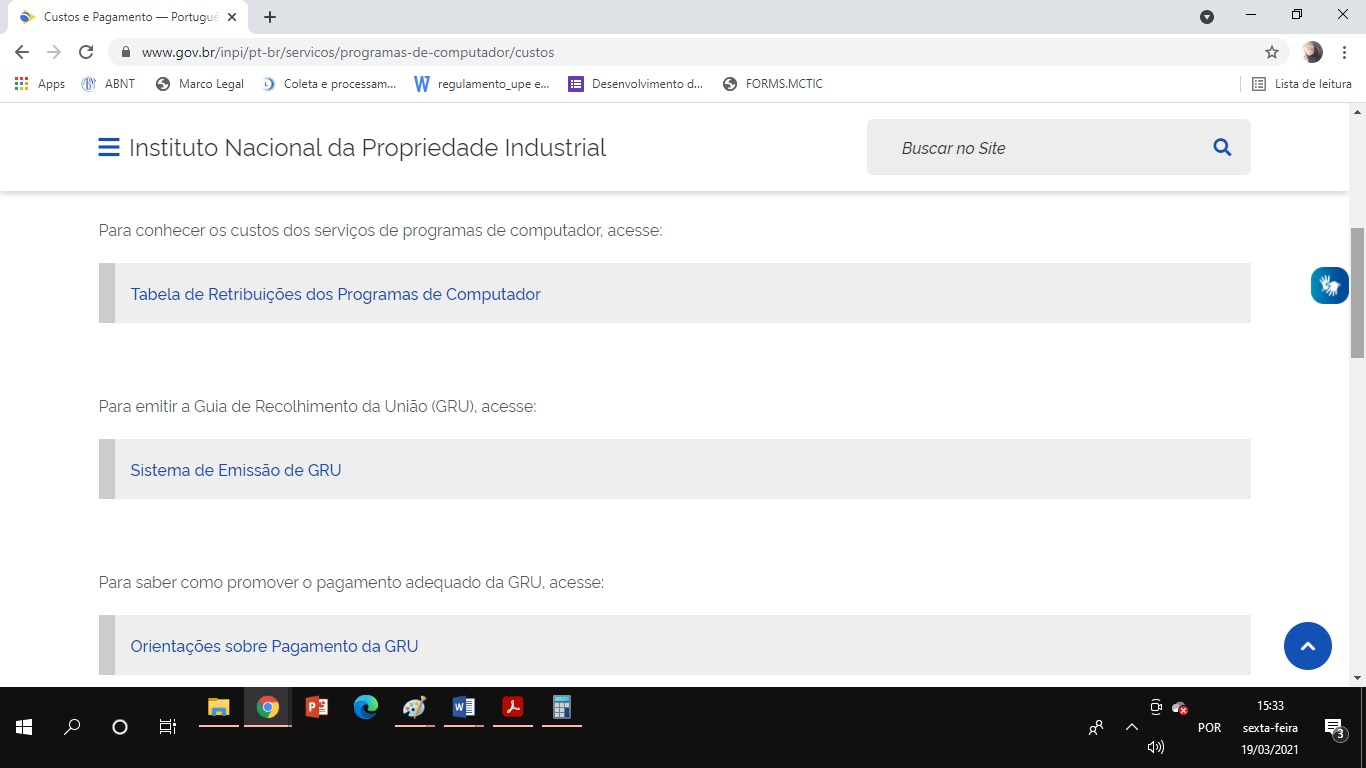The image size is (1366, 768).
Task: Click the scrollbar down arrow
Action: tap(1357, 678)
